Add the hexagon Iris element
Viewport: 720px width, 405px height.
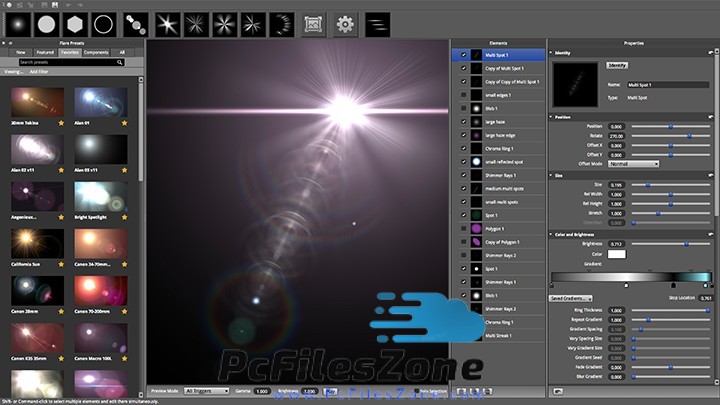point(75,22)
